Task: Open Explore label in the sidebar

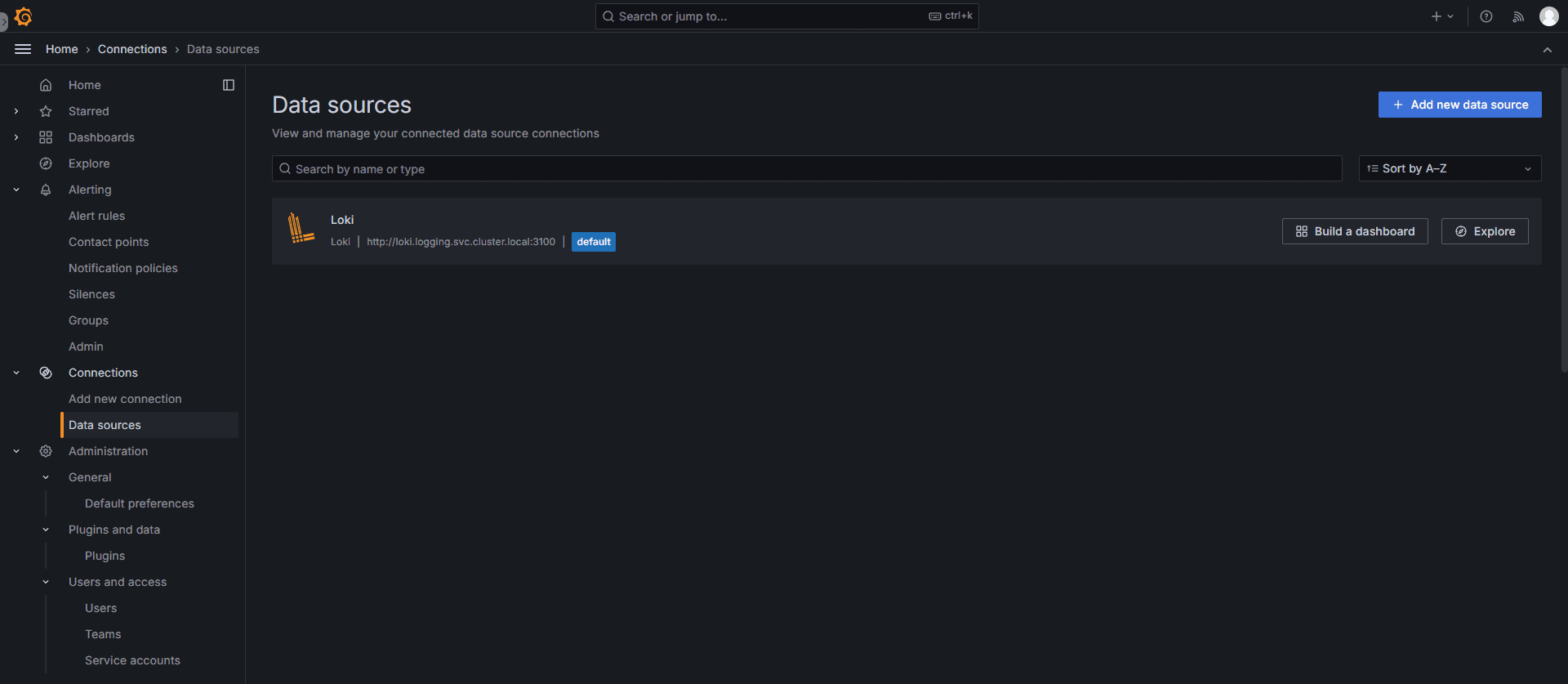Action: 89,163
